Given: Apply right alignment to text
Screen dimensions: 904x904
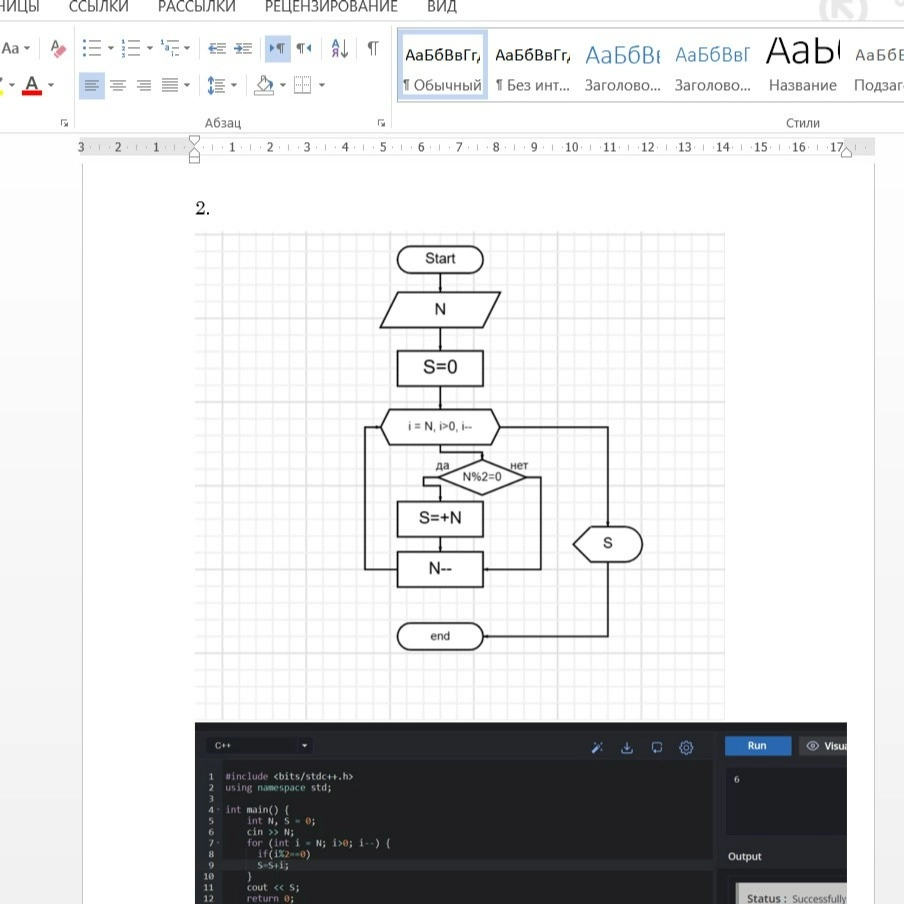Looking at the screenshot, I should coord(144,85).
